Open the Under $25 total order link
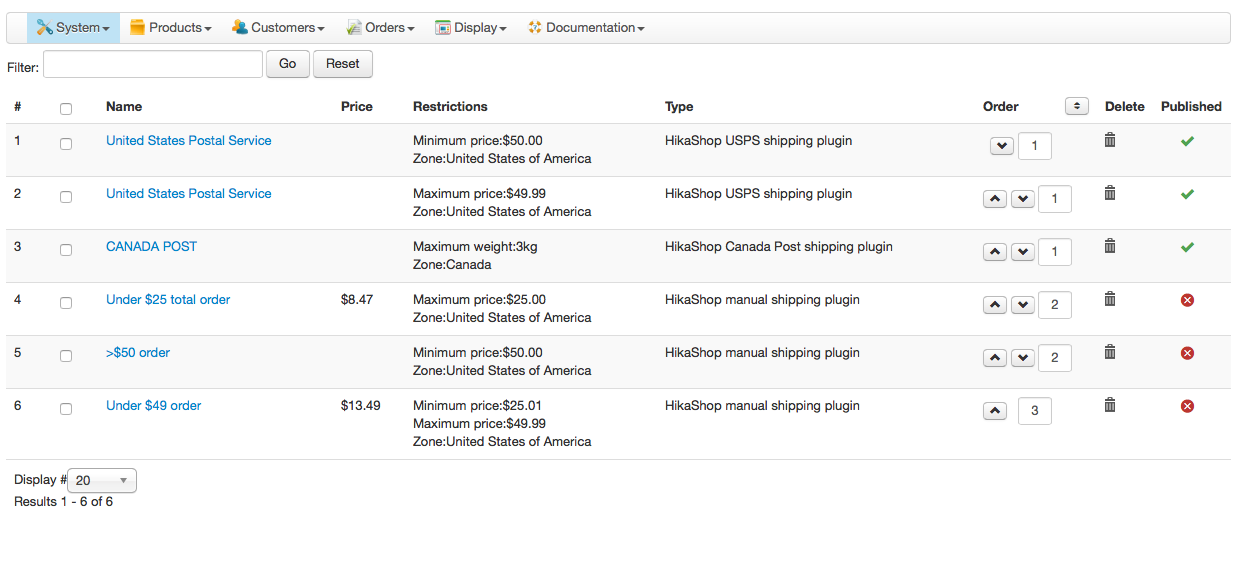The height and width of the screenshot is (569, 1248). [168, 299]
